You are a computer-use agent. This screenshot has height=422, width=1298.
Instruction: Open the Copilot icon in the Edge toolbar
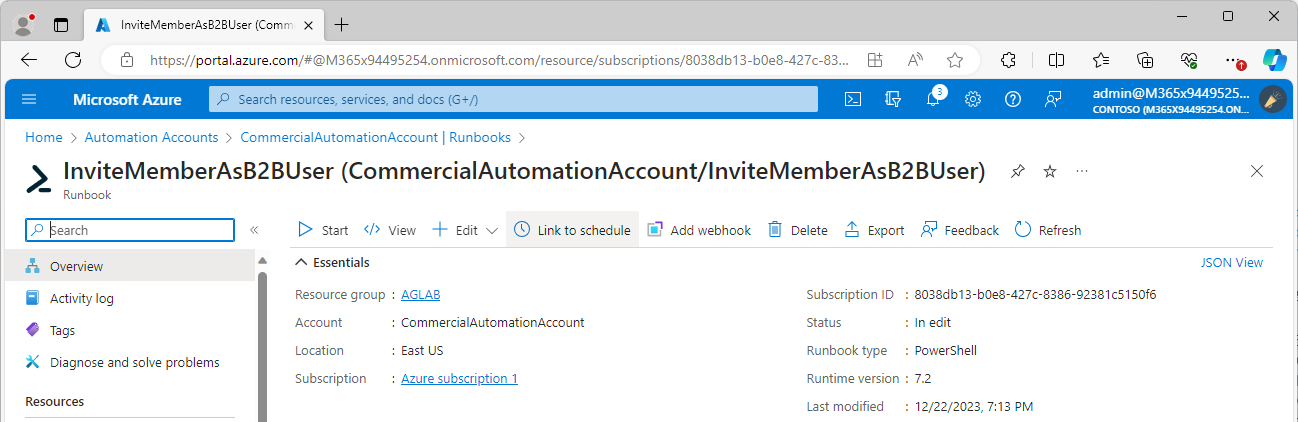tap(1273, 59)
